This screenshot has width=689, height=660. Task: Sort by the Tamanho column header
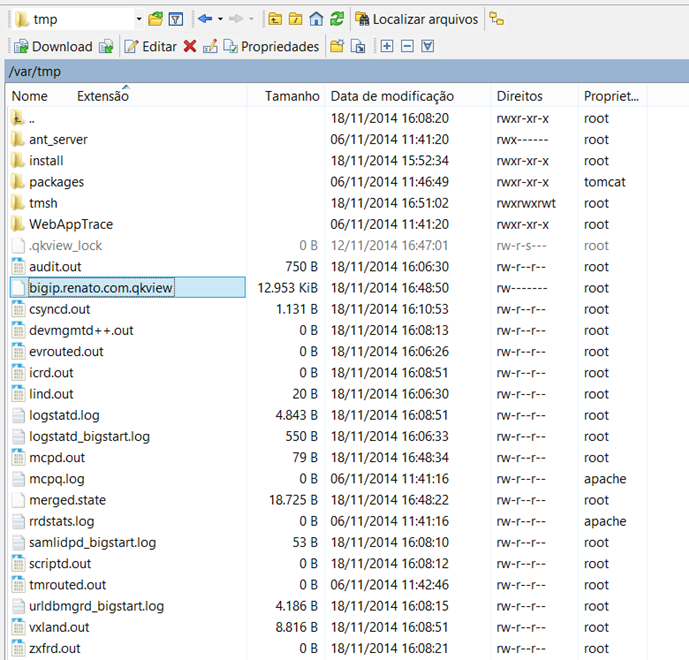292,96
